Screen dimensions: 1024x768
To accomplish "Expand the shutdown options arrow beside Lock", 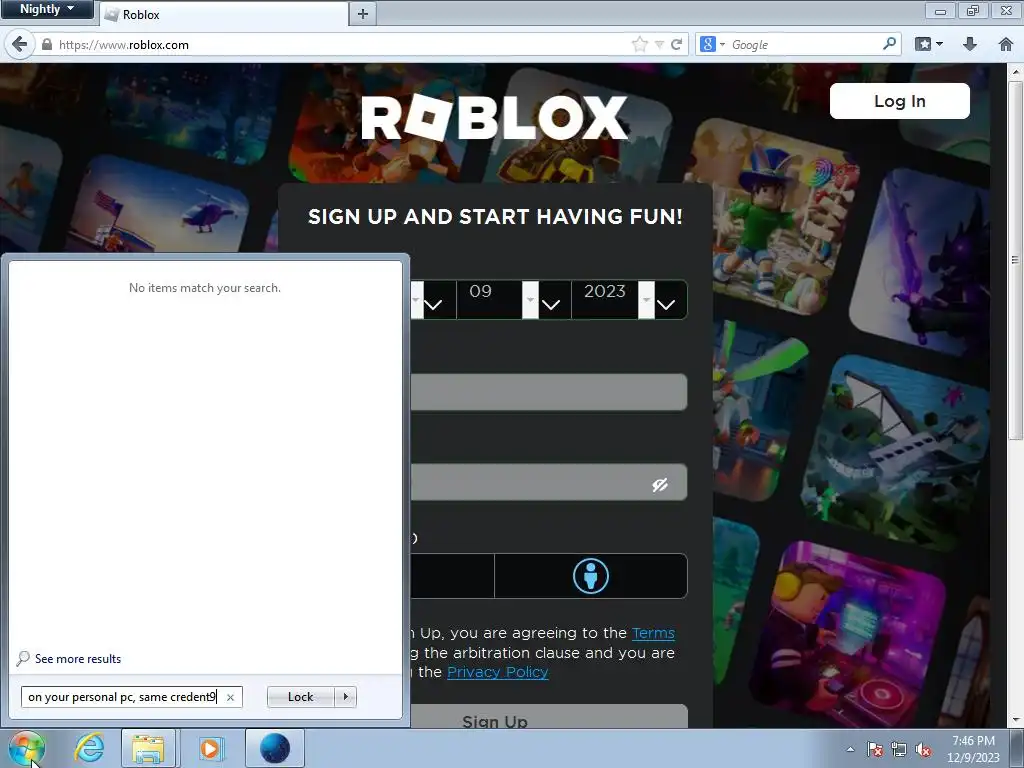I will click(345, 697).
